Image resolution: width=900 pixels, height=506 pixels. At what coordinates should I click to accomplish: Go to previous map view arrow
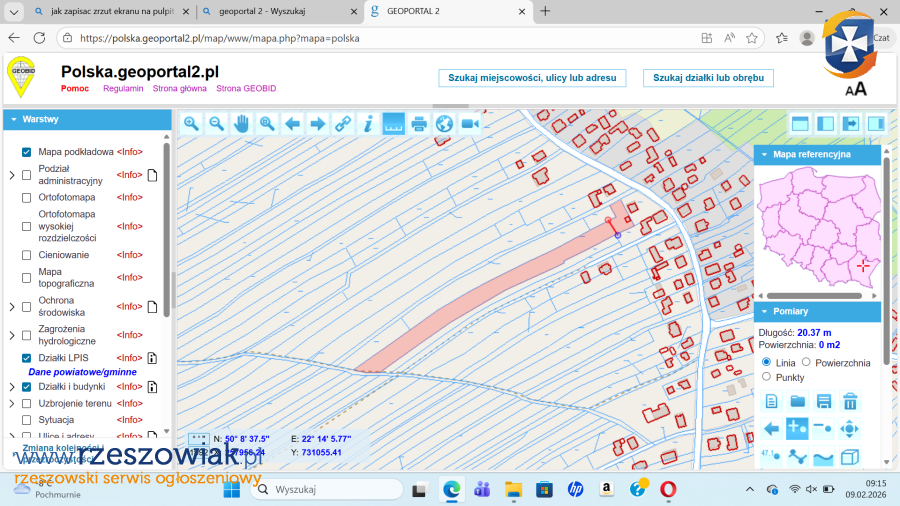tap(292, 124)
